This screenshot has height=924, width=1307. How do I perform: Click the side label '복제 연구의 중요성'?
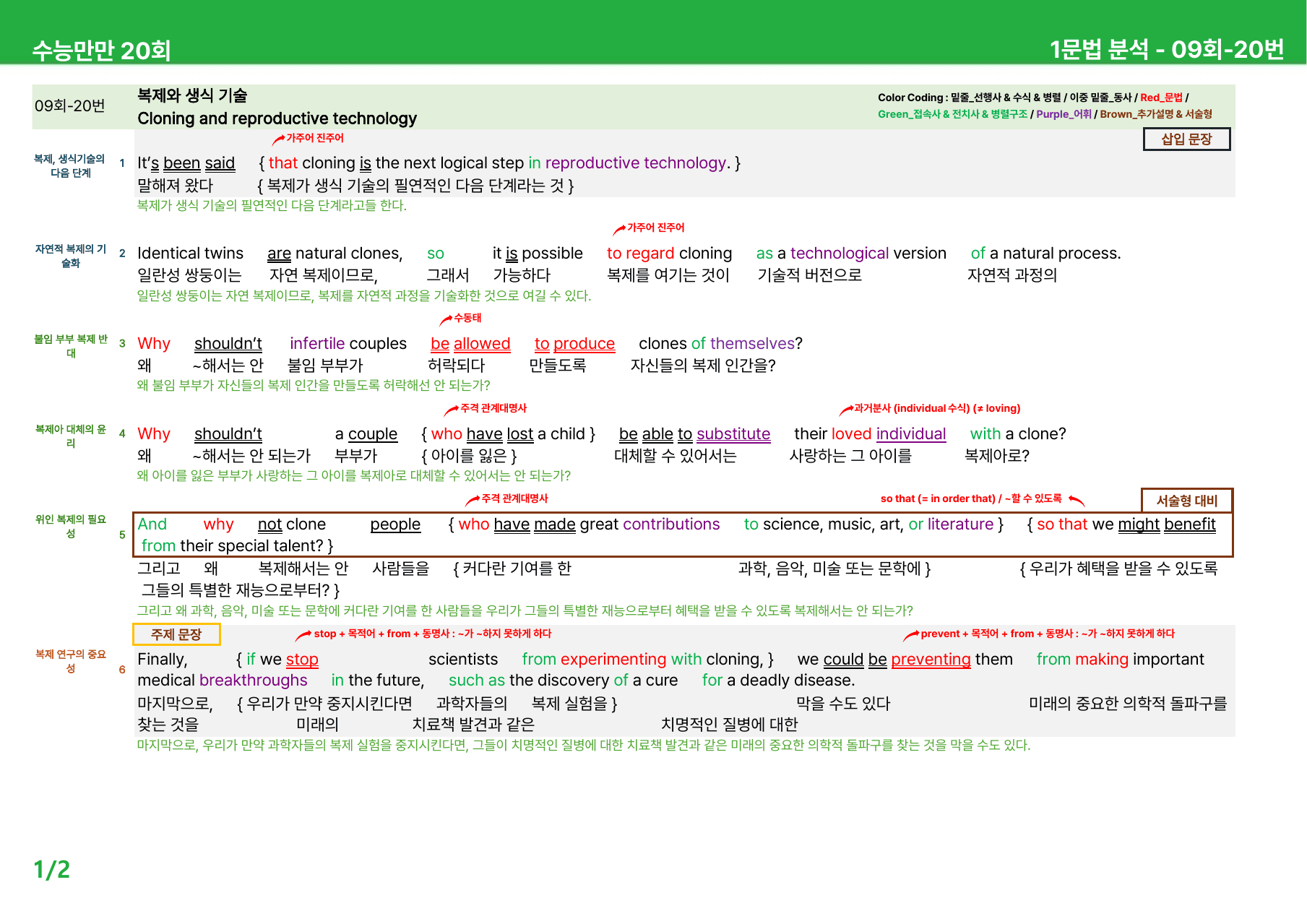tap(70, 662)
